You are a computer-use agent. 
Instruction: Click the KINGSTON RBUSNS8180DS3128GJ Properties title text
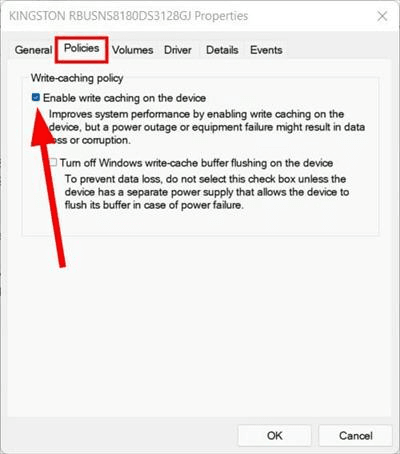click(128, 16)
